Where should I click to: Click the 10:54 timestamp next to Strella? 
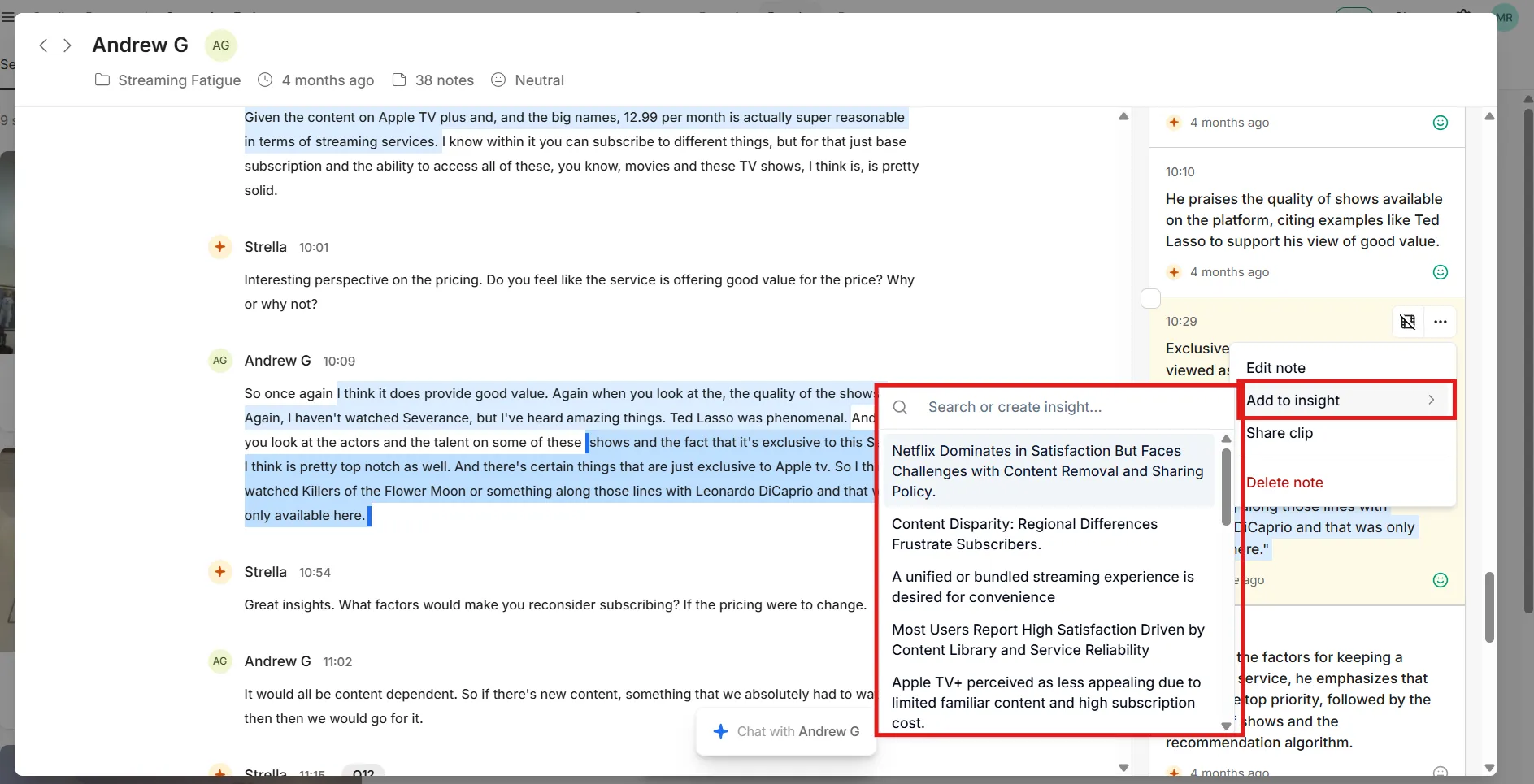tap(315, 572)
